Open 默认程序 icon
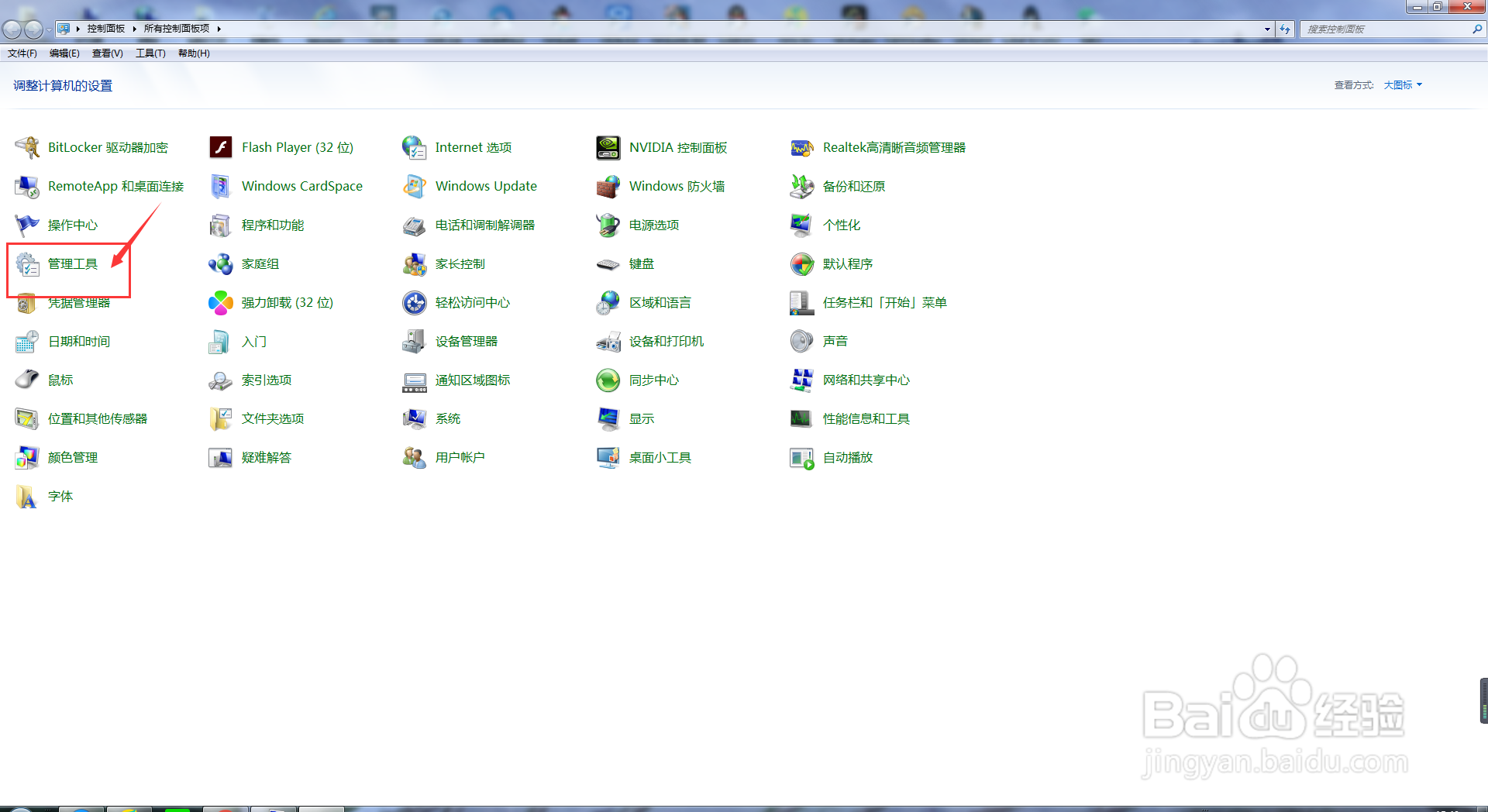Image resolution: width=1488 pixels, height=812 pixels. pos(802,263)
